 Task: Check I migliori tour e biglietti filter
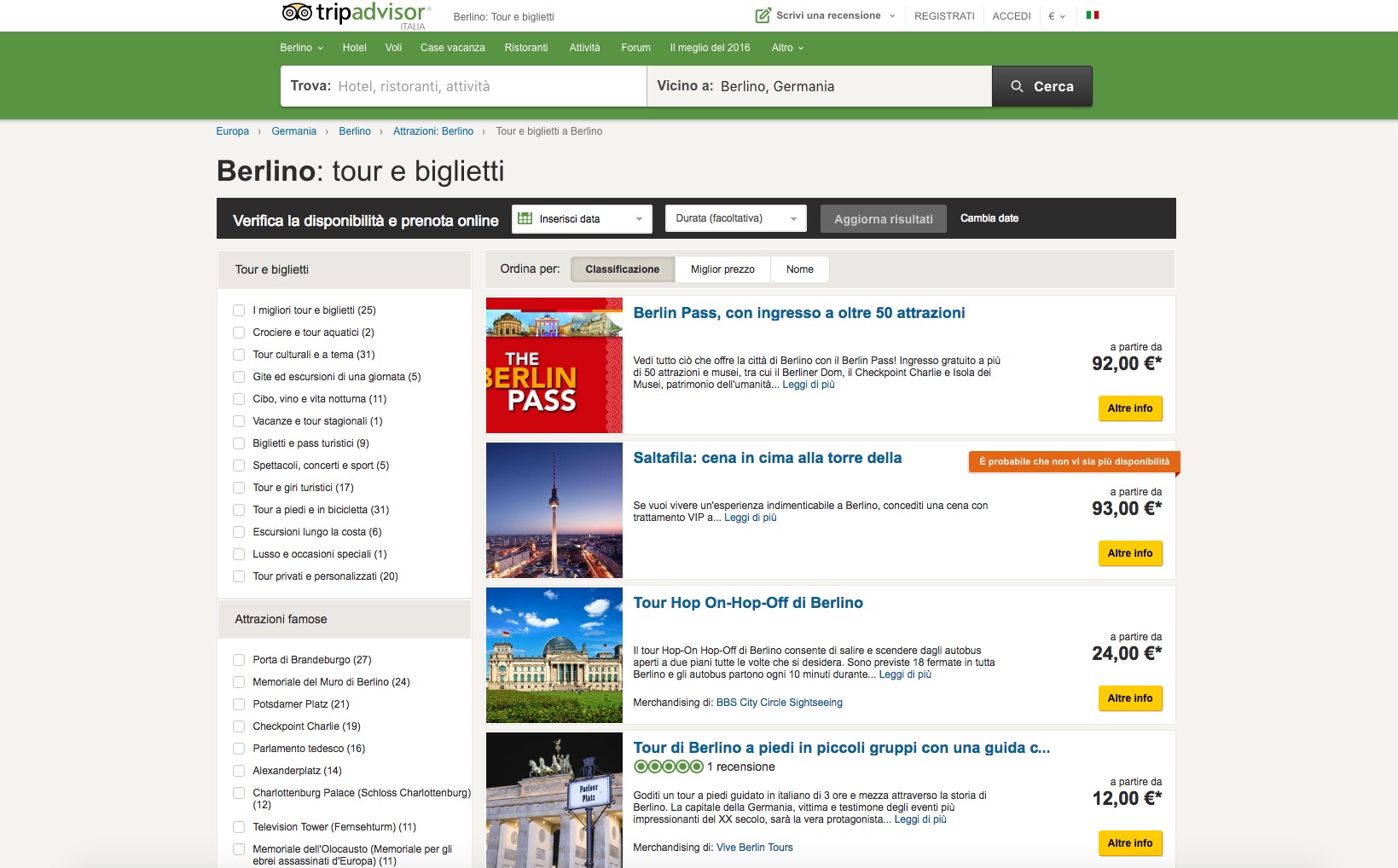[239, 310]
